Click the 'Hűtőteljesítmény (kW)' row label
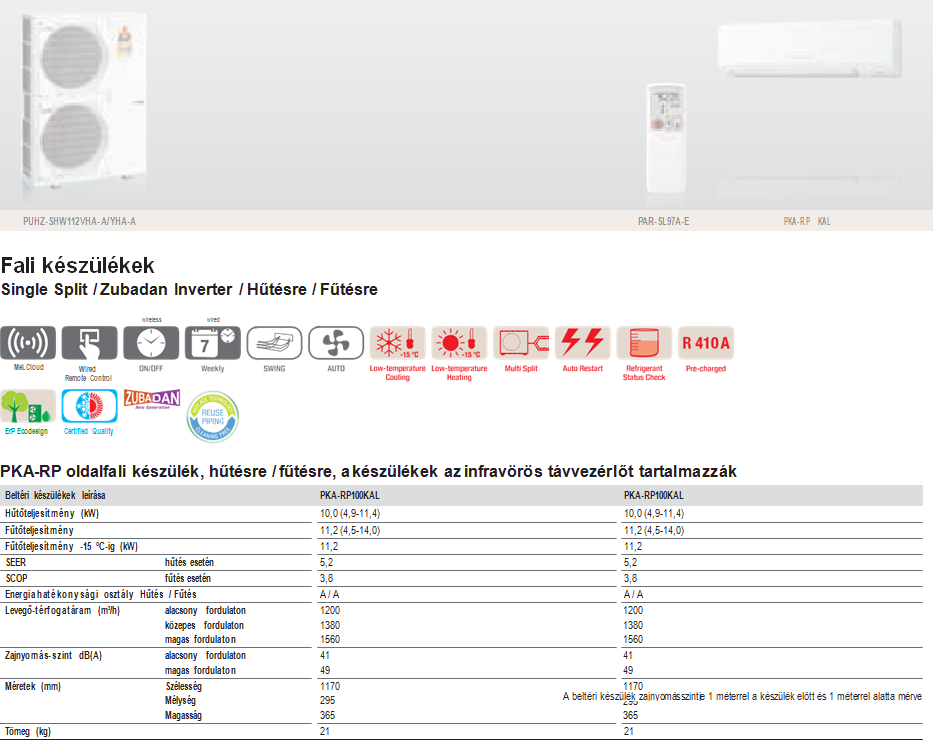The height and width of the screenshot is (746, 933). tap(52, 513)
